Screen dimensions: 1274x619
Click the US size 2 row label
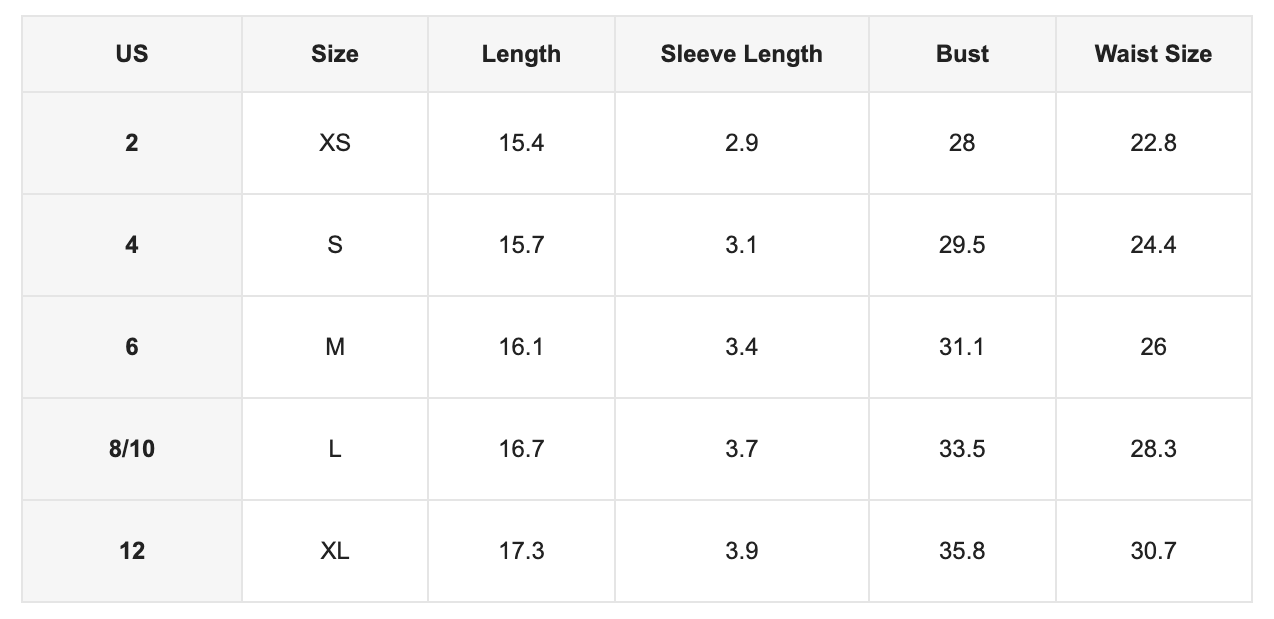click(x=132, y=143)
